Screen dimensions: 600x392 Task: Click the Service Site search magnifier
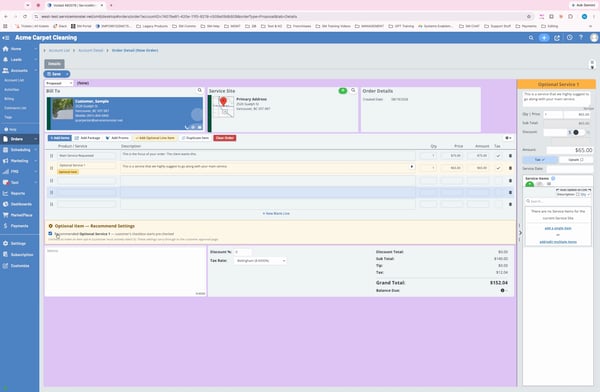[353, 90]
